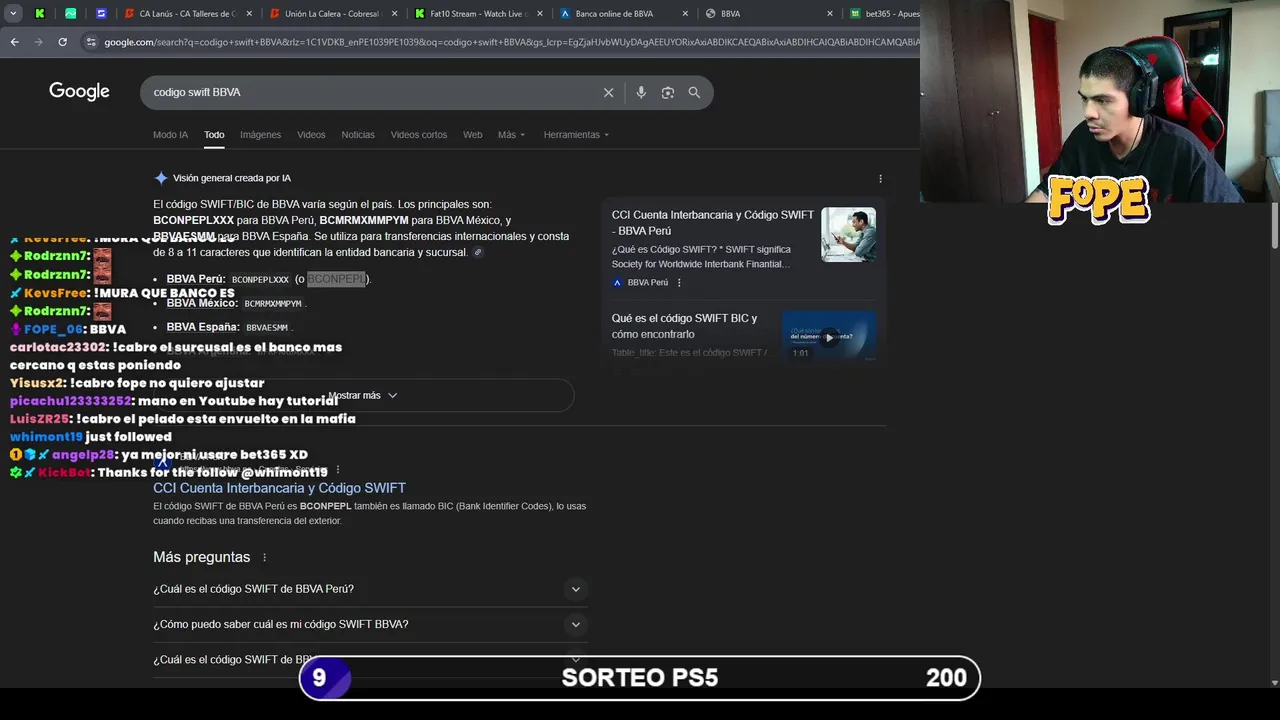Viewport: 1280px width, 720px height.
Task: Select the Todo results tab
Action: pos(214,135)
